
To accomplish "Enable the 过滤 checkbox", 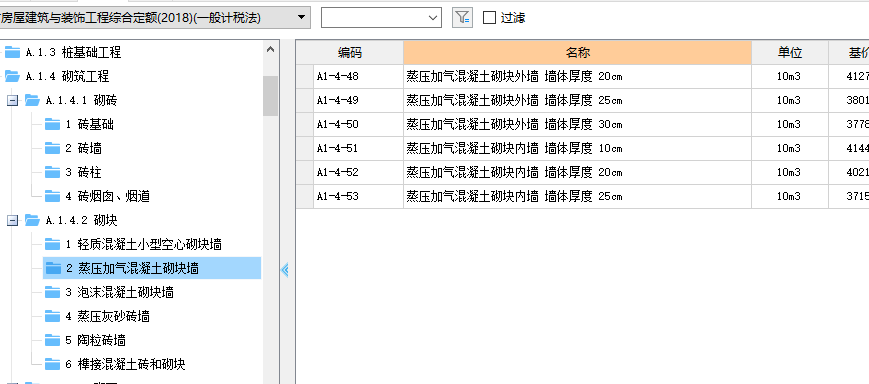I will pos(489,18).
